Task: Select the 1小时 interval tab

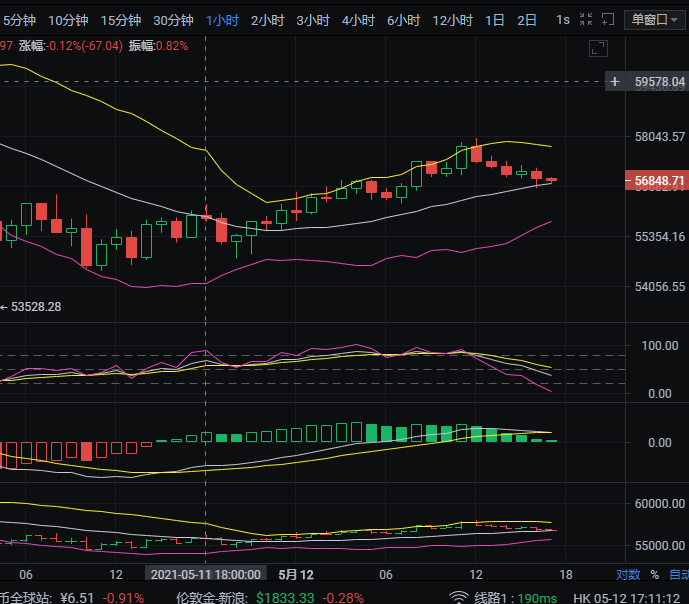Action: click(221, 20)
